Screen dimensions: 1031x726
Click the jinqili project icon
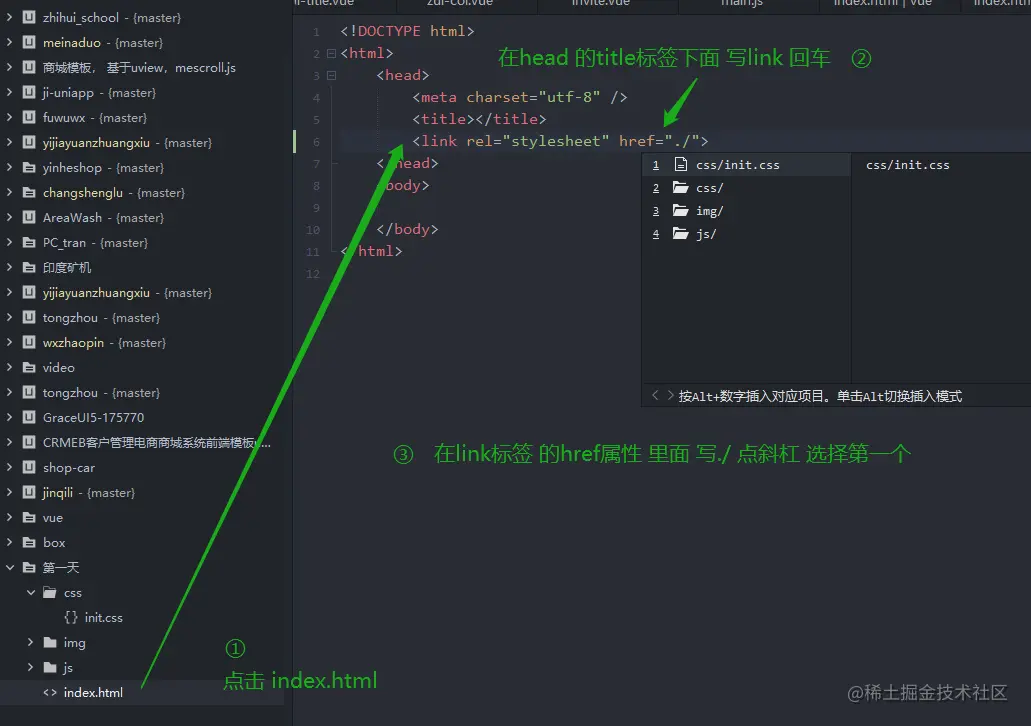(x=29, y=492)
